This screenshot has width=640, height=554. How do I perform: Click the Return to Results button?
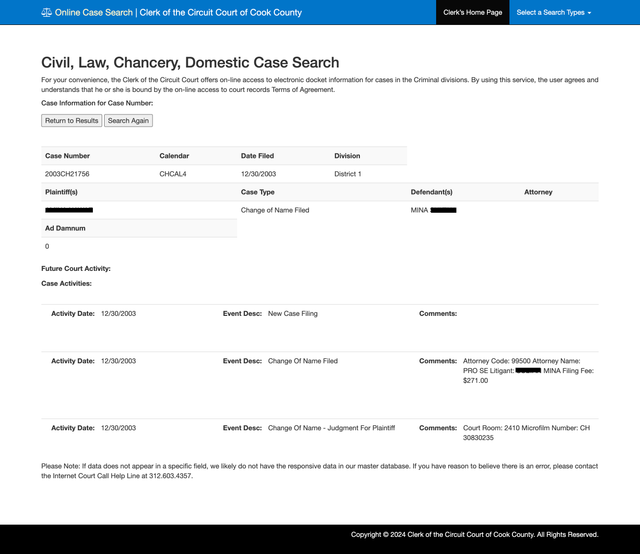pos(71,120)
